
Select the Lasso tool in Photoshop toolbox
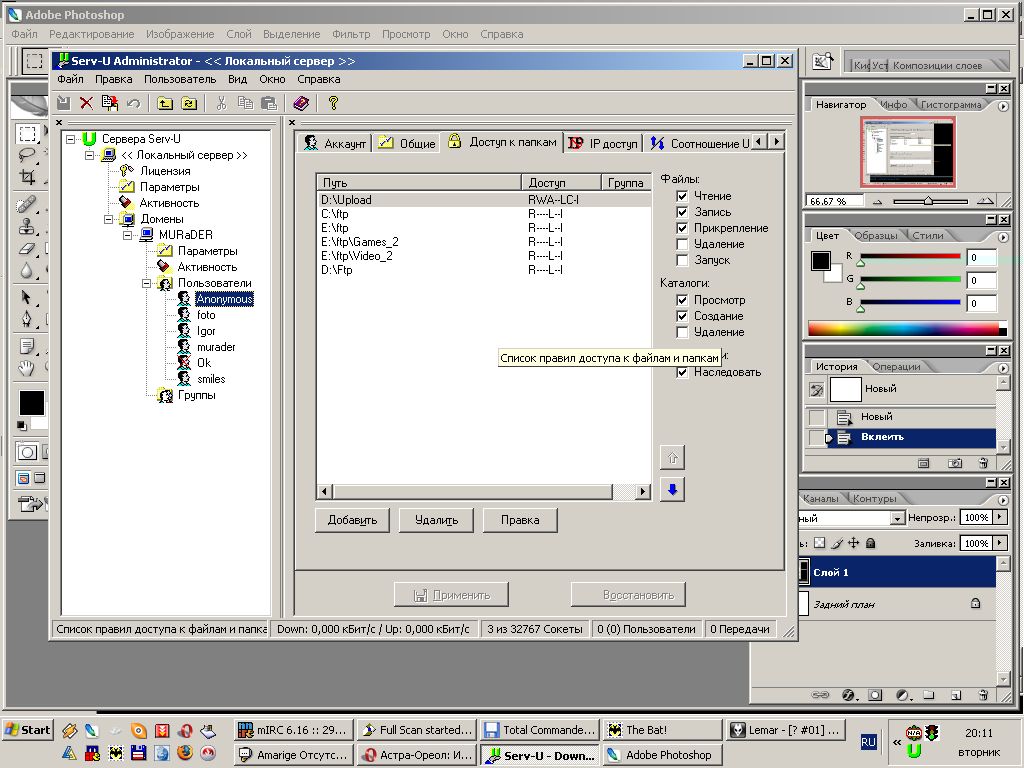click(28, 155)
